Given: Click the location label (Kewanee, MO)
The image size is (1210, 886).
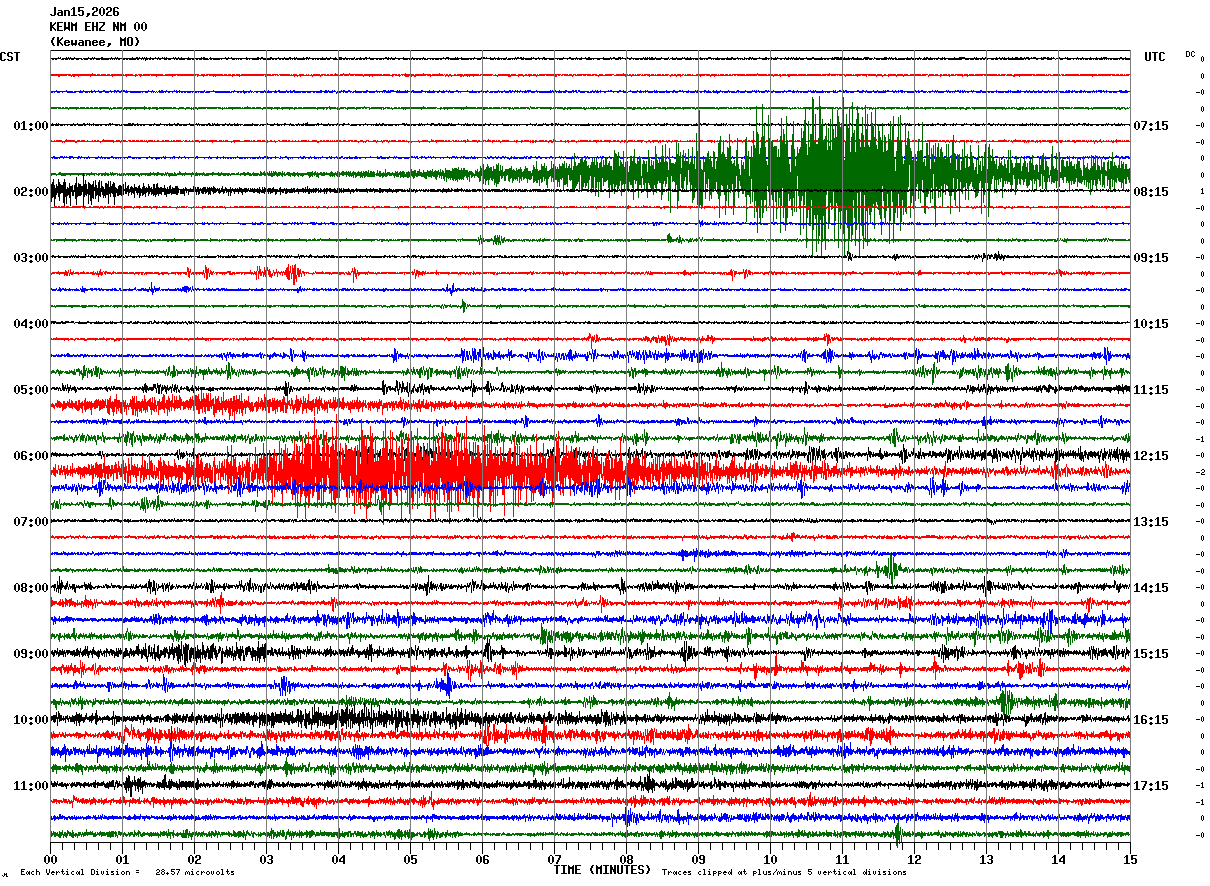Looking at the screenshot, I should 95,42.
